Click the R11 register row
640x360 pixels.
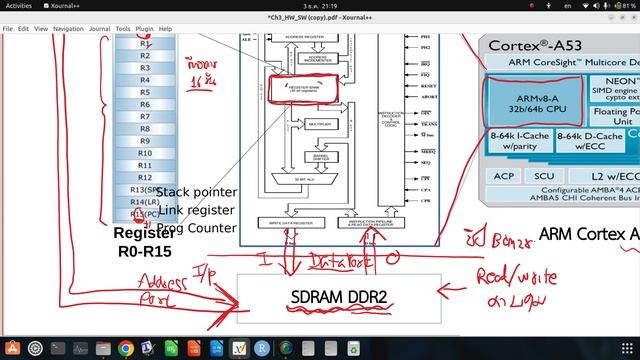click(145, 165)
